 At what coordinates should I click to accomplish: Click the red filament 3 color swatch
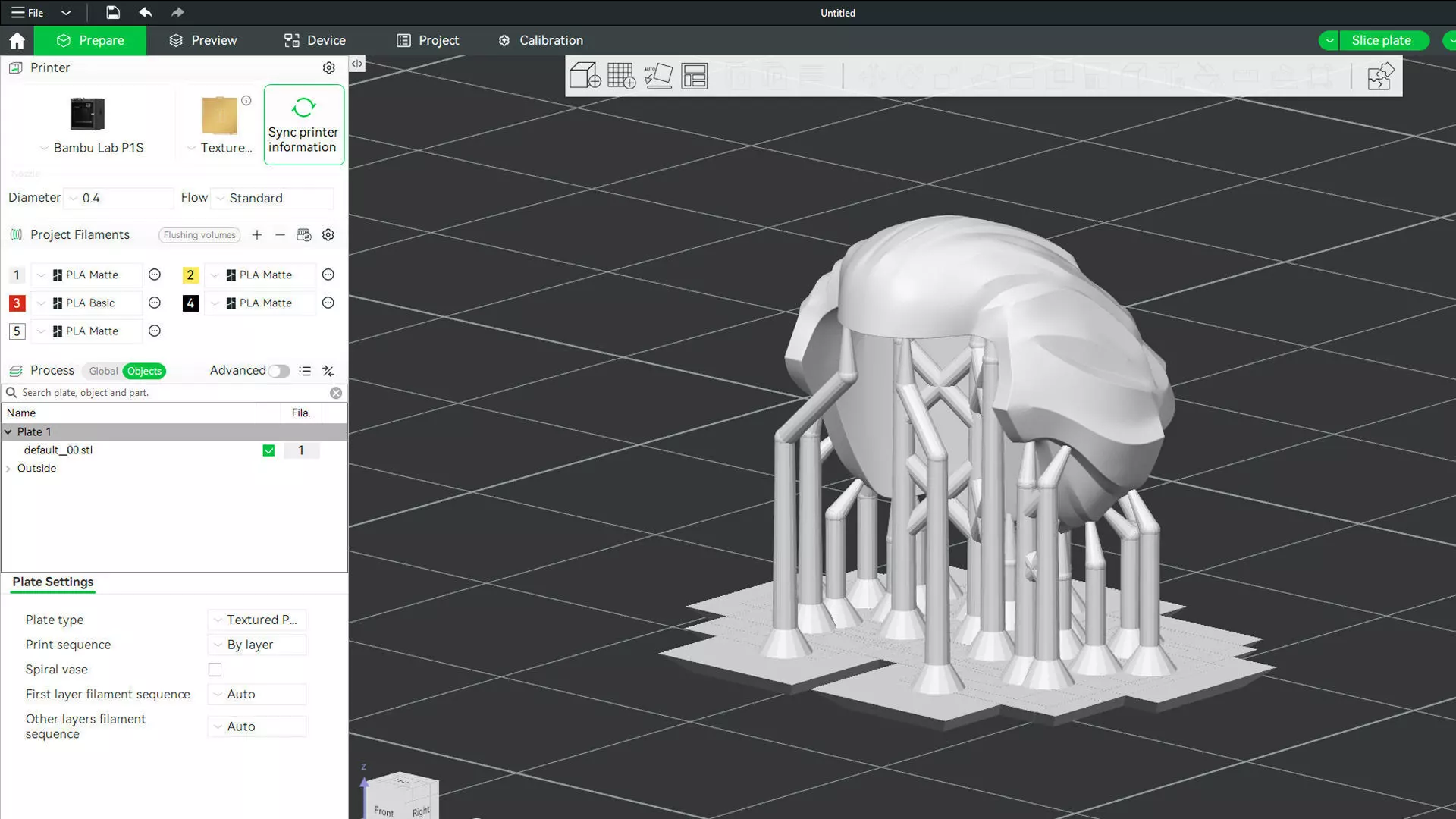point(17,303)
